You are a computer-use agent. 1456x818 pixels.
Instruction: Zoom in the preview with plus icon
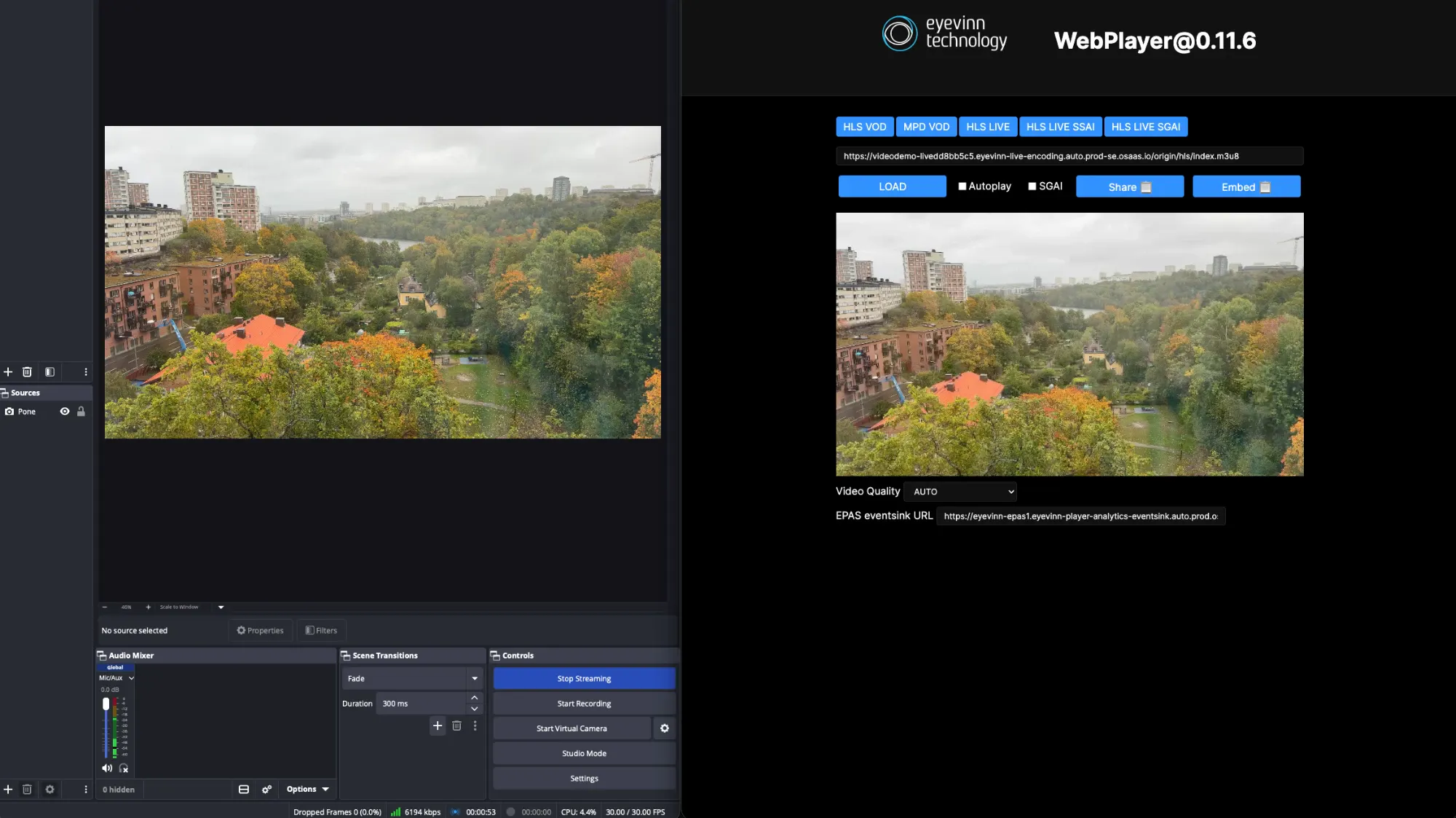(x=148, y=607)
